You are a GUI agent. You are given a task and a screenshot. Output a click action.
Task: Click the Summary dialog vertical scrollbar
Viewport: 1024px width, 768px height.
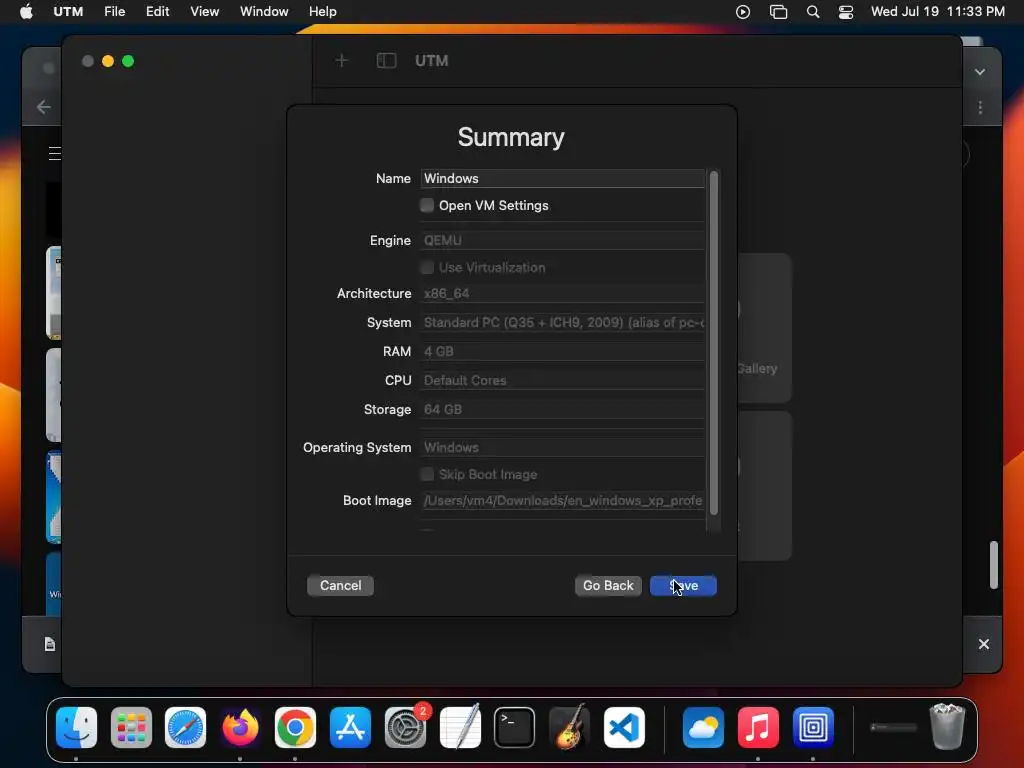[714, 343]
